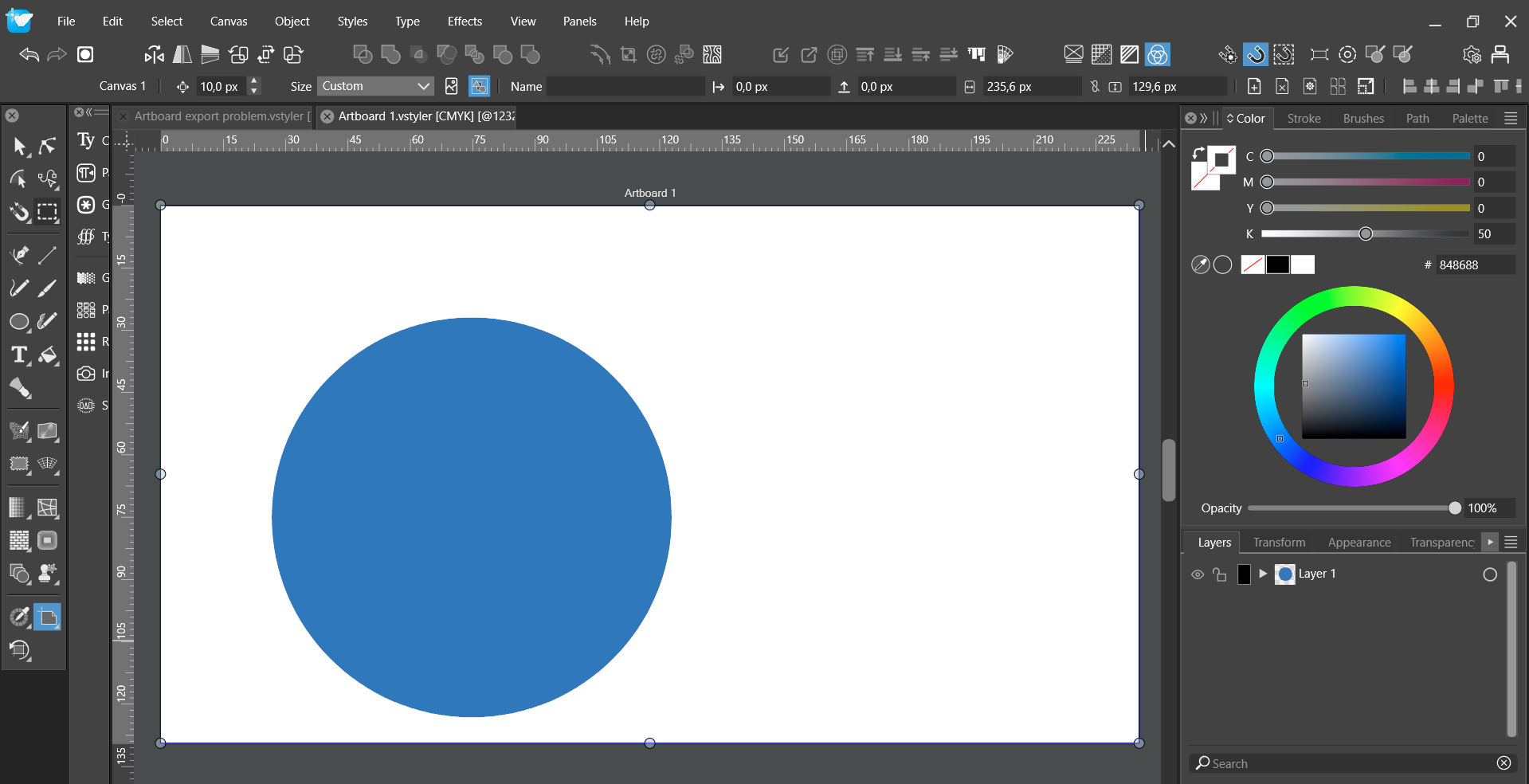This screenshot has width=1529, height=784.
Task: Choose the Text tool
Action: coord(19,355)
